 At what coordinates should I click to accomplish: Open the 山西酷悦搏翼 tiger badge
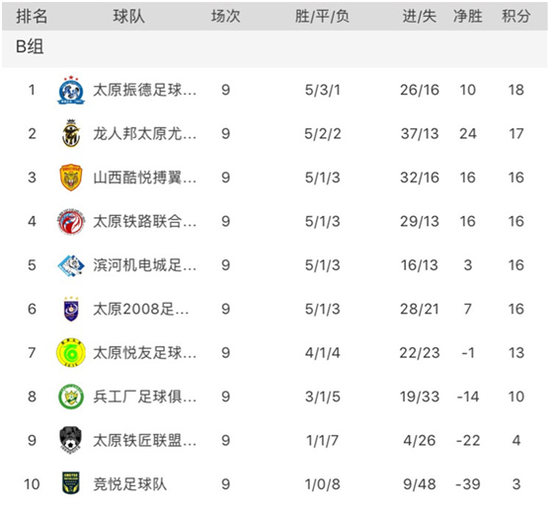click(x=71, y=177)
